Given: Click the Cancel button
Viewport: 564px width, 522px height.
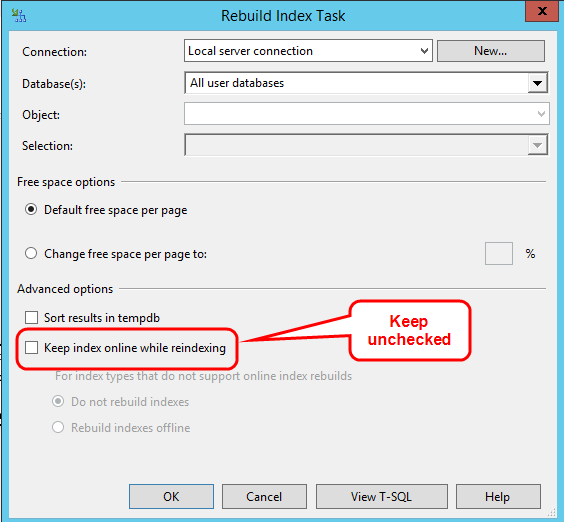Looking at the screenshot, I should coord(264,496).
